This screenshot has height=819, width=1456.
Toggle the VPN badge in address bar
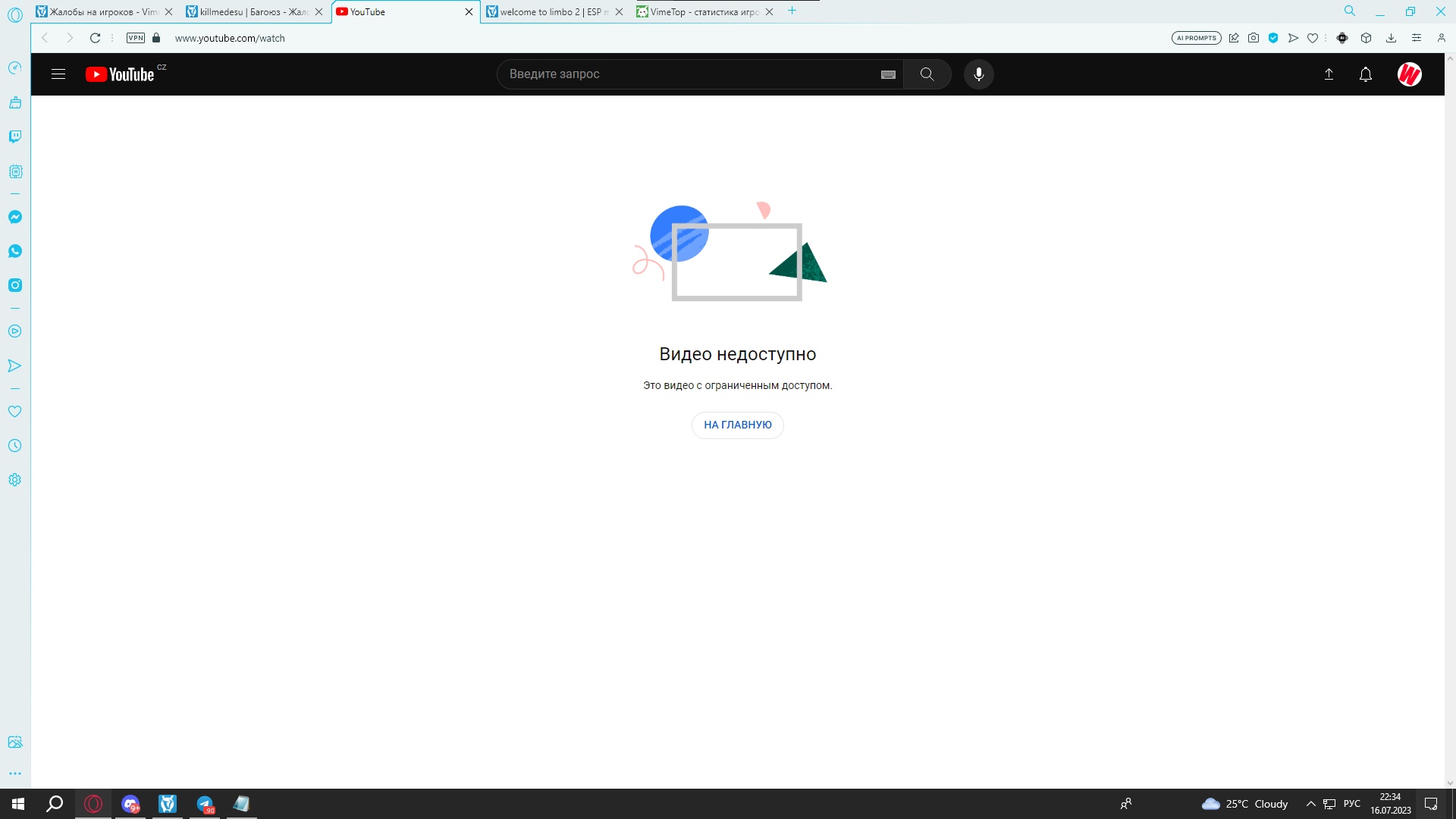136,38
